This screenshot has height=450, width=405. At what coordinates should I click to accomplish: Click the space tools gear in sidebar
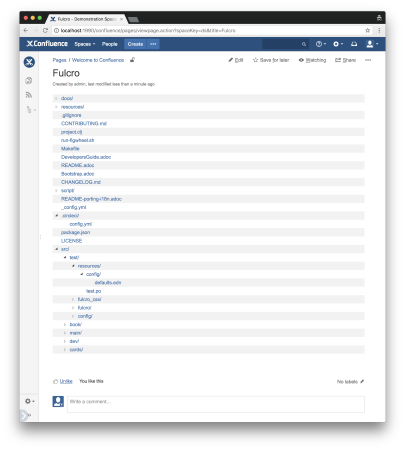pyautogui.click(x=29, y=401)
